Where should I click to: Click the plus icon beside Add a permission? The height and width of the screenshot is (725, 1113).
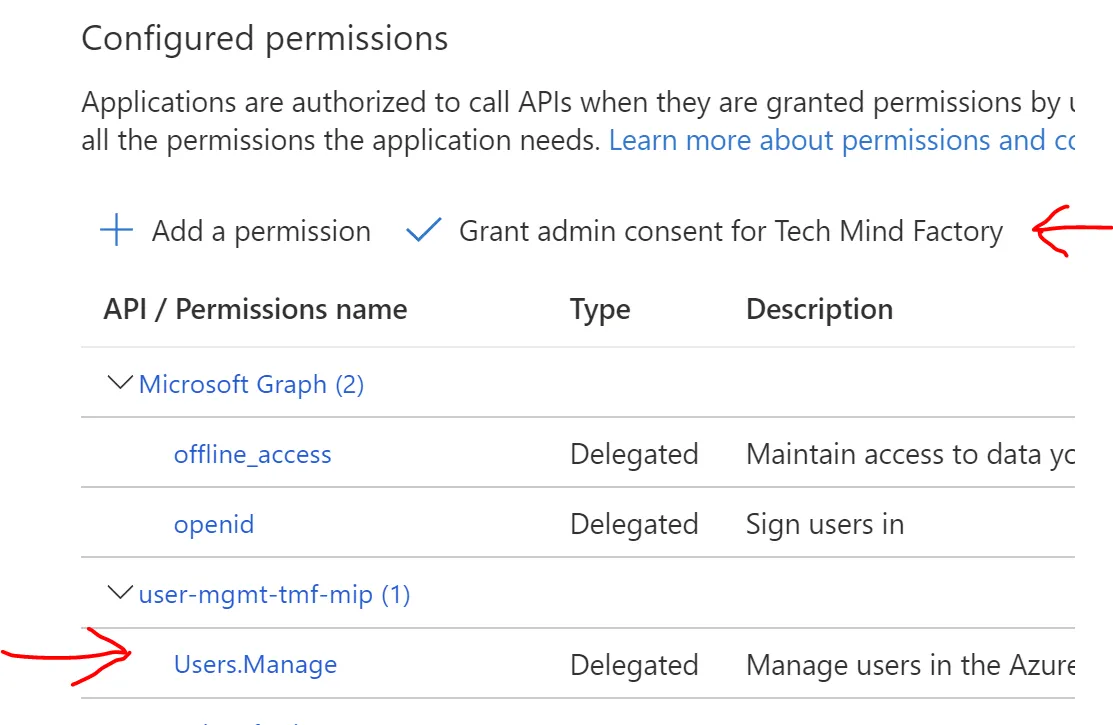[117, 232]
